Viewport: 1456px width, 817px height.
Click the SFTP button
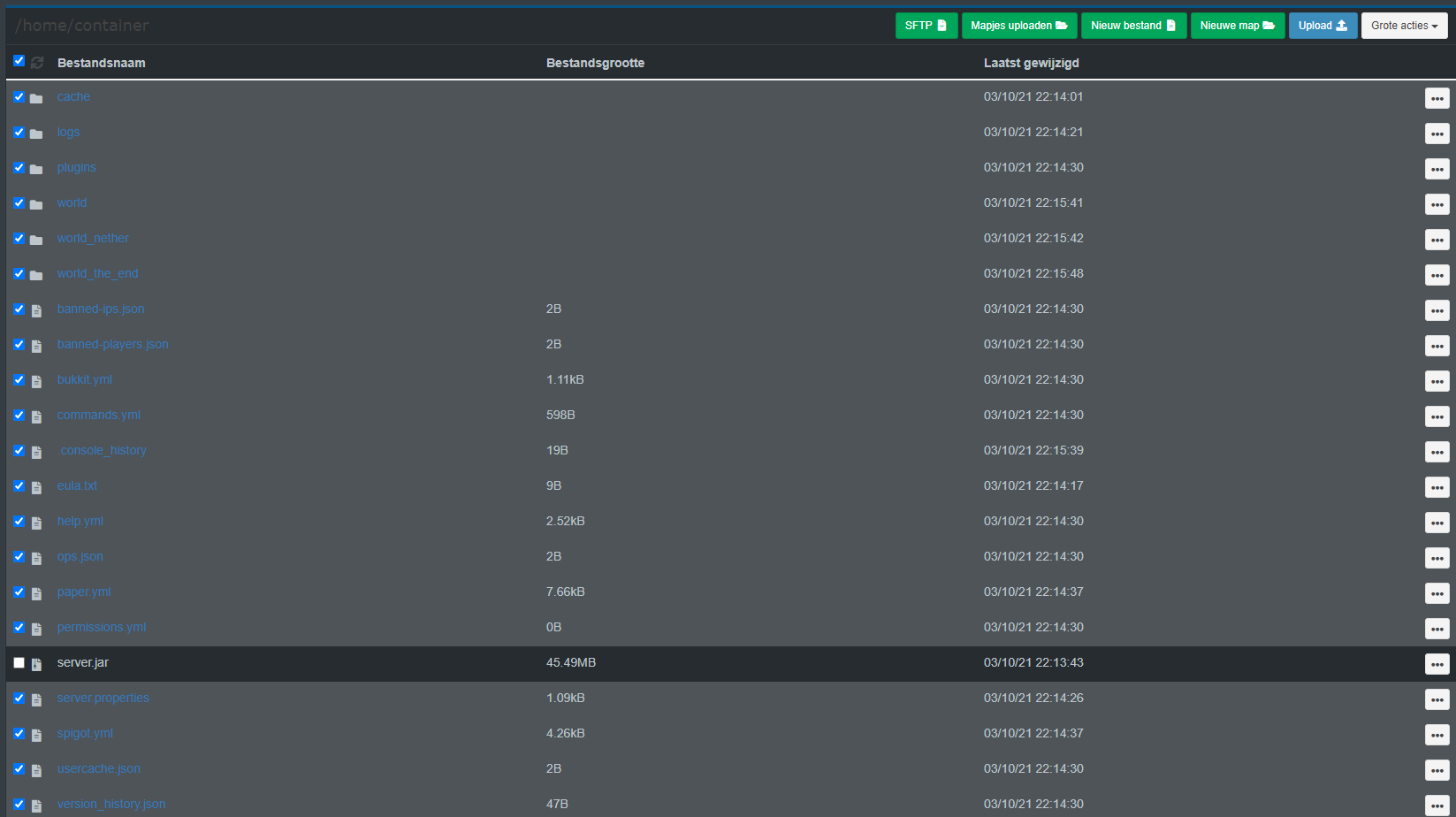(926, 26)
